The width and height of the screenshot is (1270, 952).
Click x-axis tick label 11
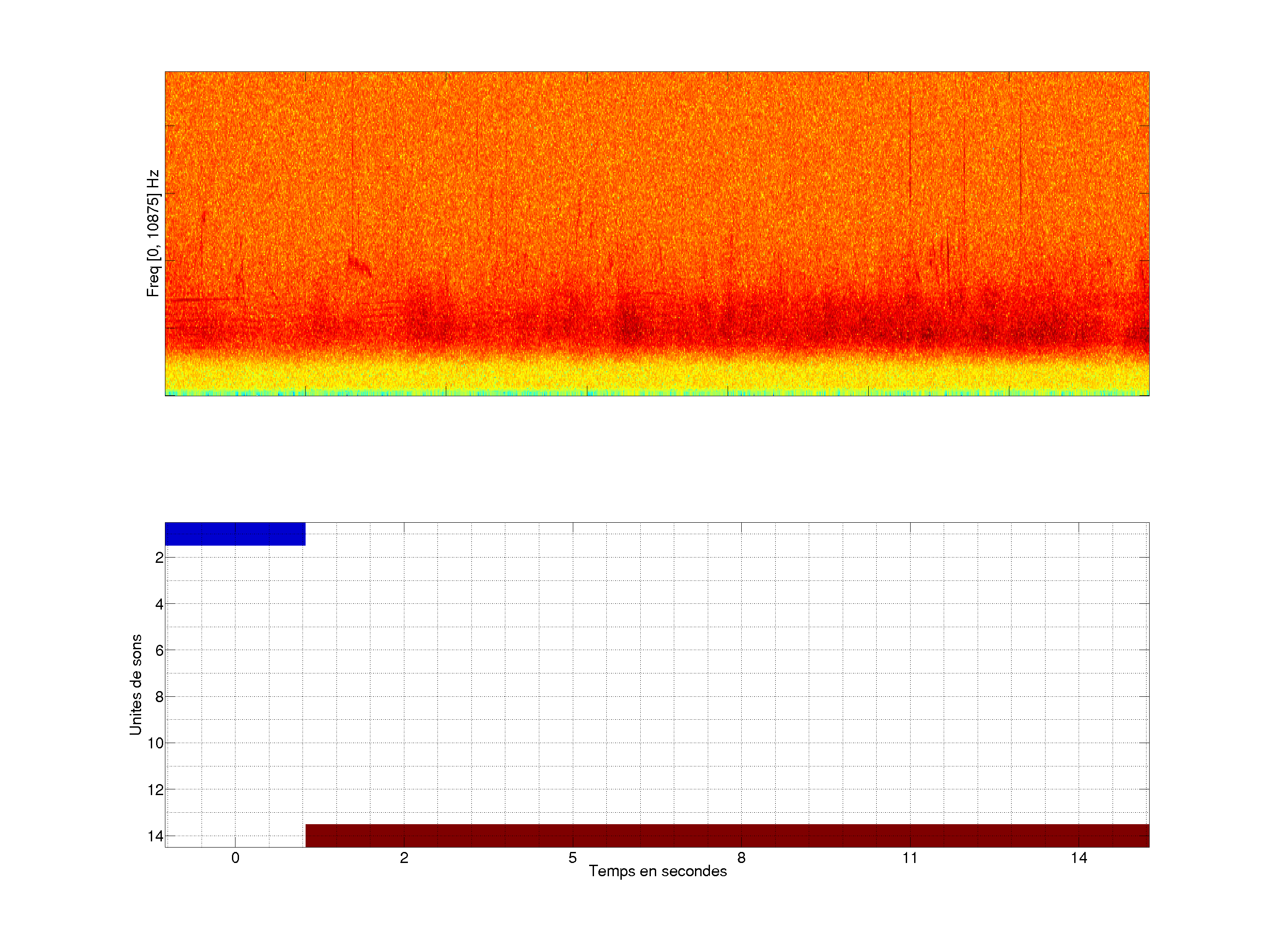click(910, 858)
